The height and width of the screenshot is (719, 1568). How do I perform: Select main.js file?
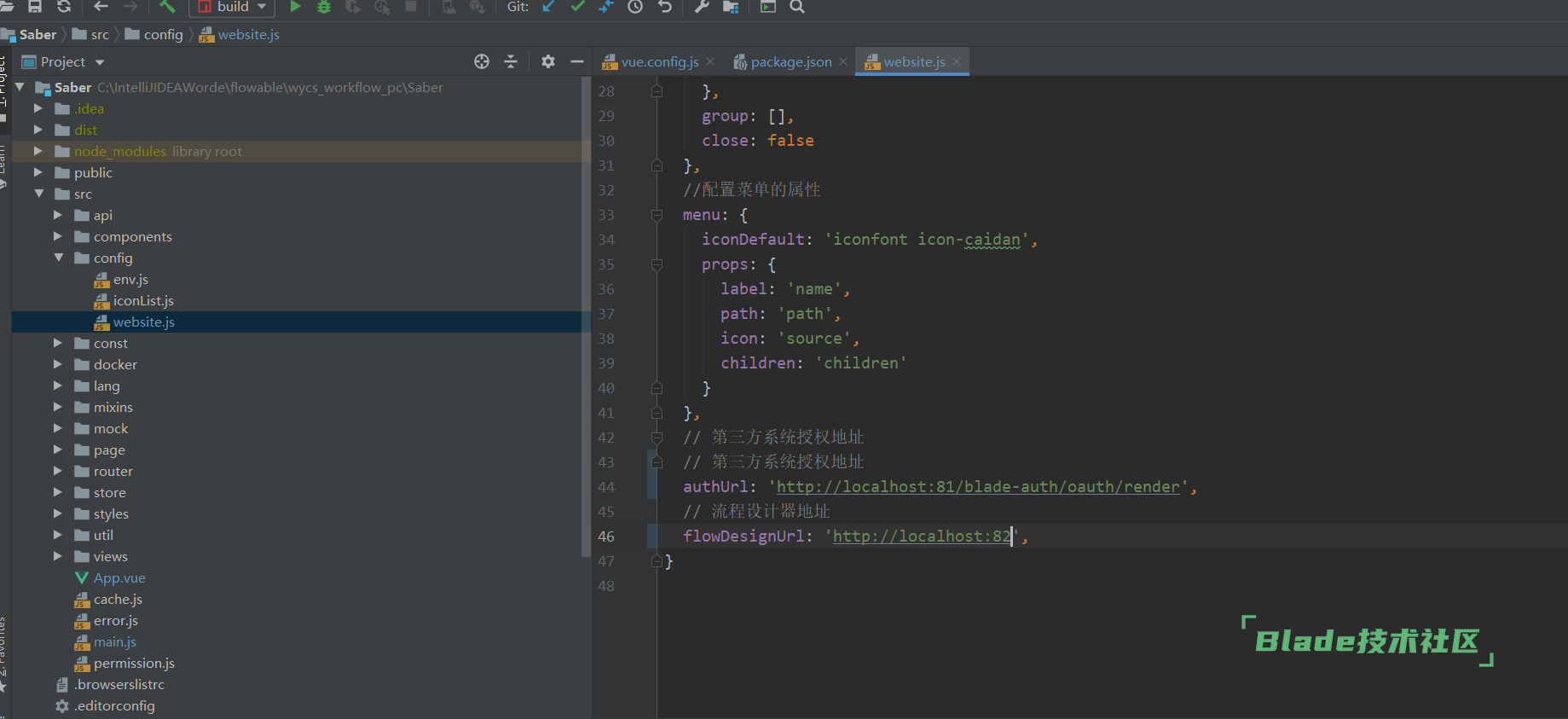click(x=114, y=642)
